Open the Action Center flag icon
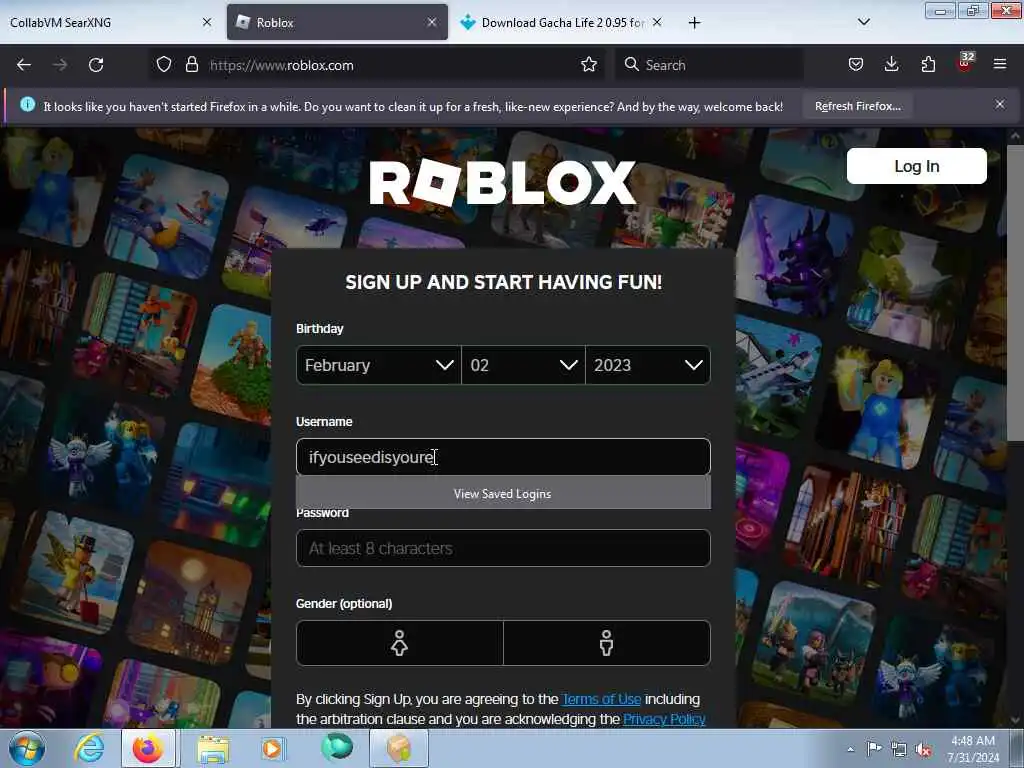This screenshot has width=1024, height=768. 874,748
